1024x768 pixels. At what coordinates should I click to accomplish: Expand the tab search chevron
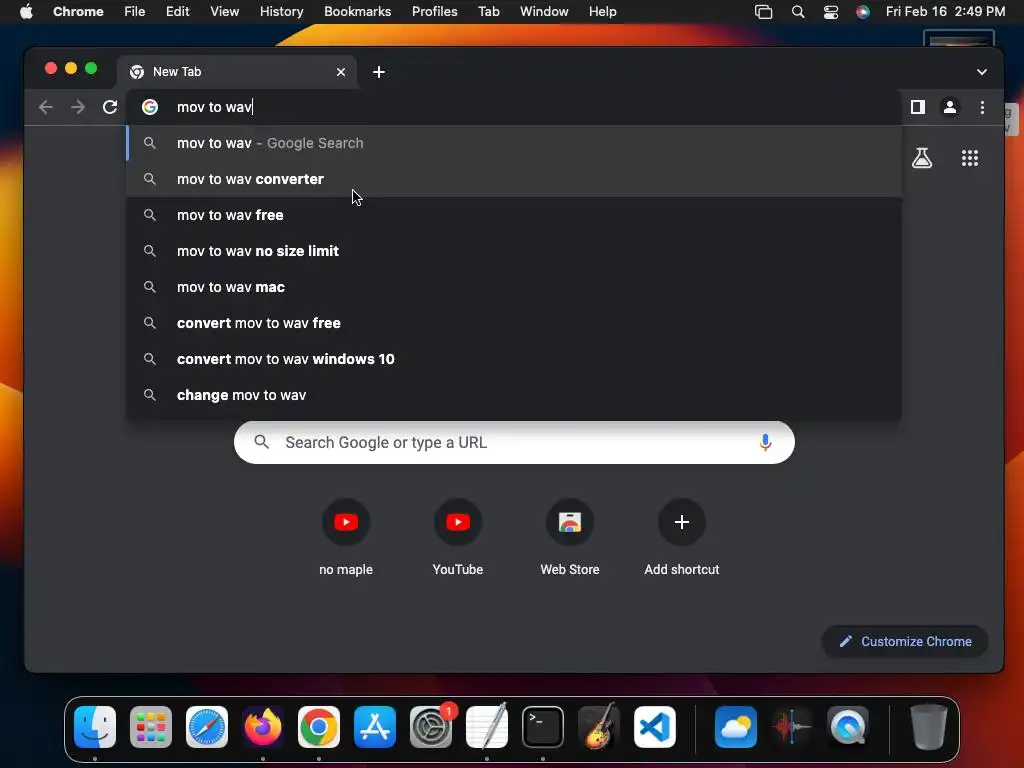(982, 72)
